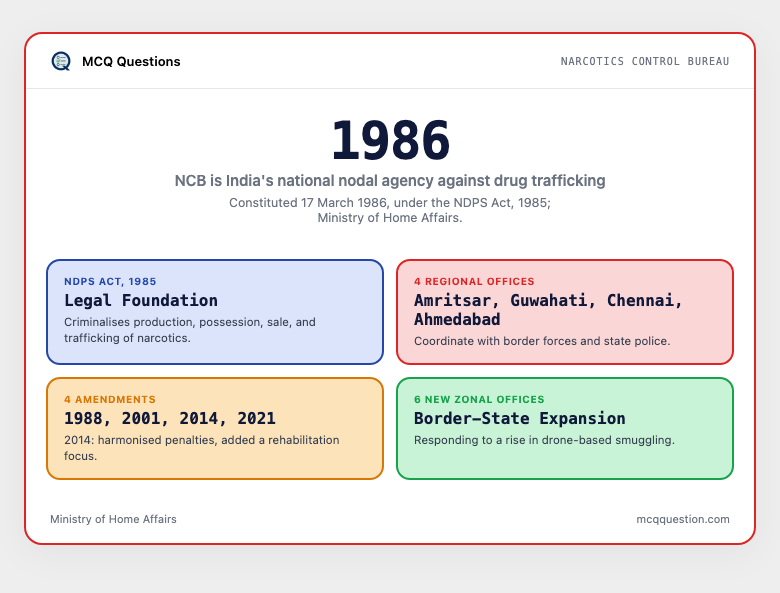Screen dimensions: 780x593
Task: Click the NDPS Act, 1985 label
Action: coord(110,282)
